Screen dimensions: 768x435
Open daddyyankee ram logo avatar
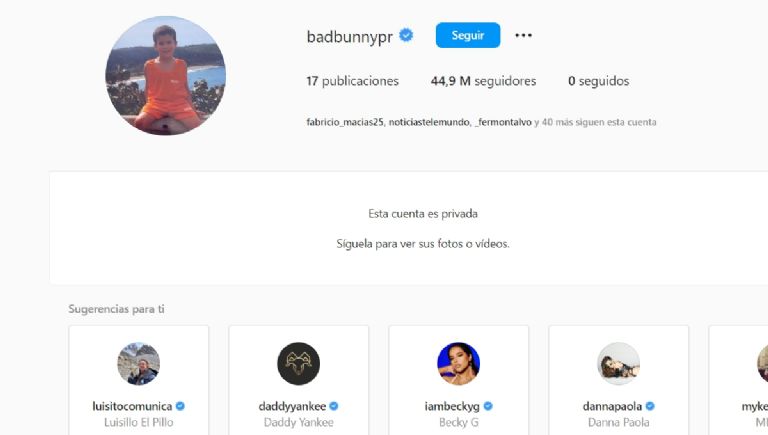[298, 363]
